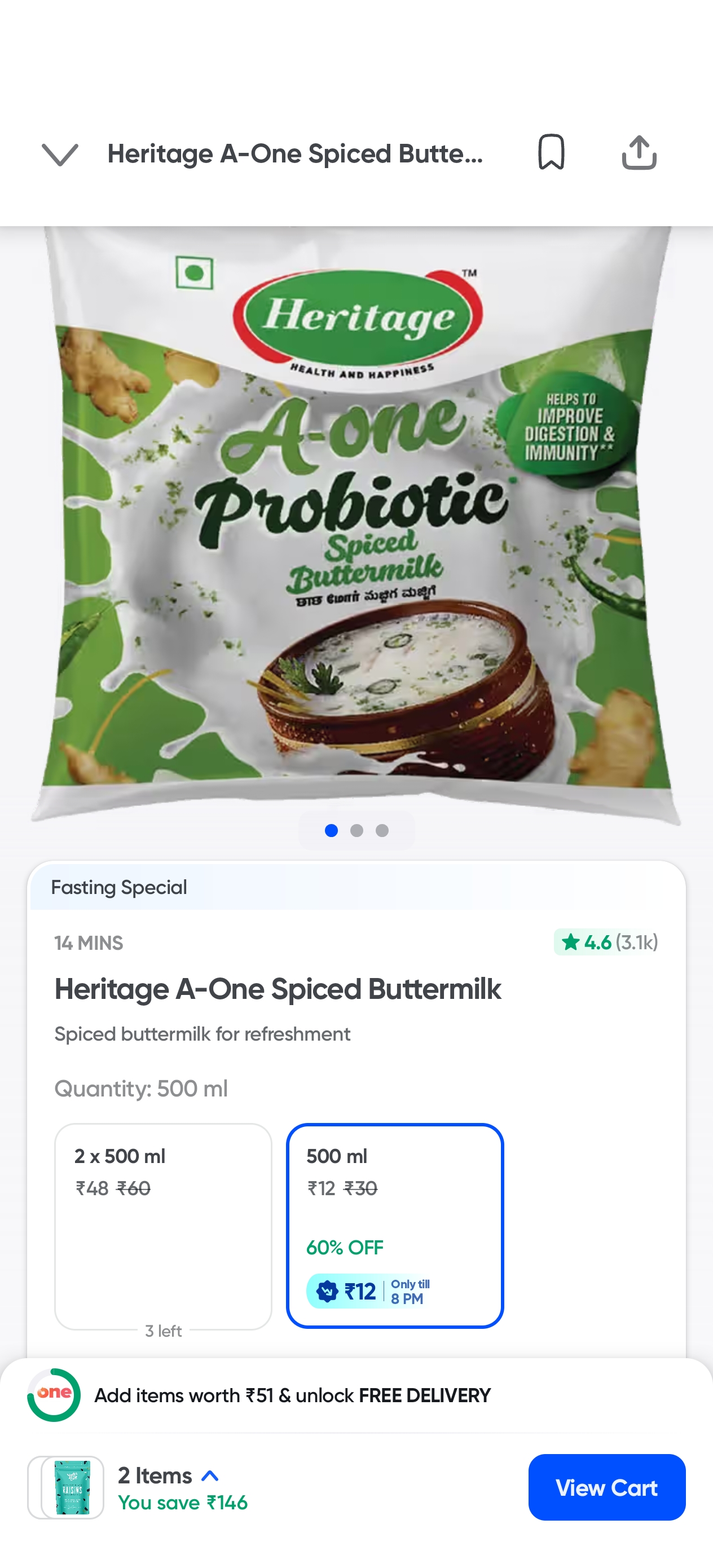Open the View Cart button
The height and width of the screenshot is (1568, 713).
(606, 1487)
